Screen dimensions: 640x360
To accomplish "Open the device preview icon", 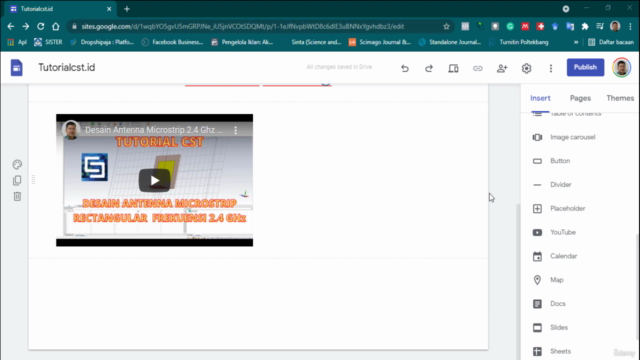I will 453,68.
